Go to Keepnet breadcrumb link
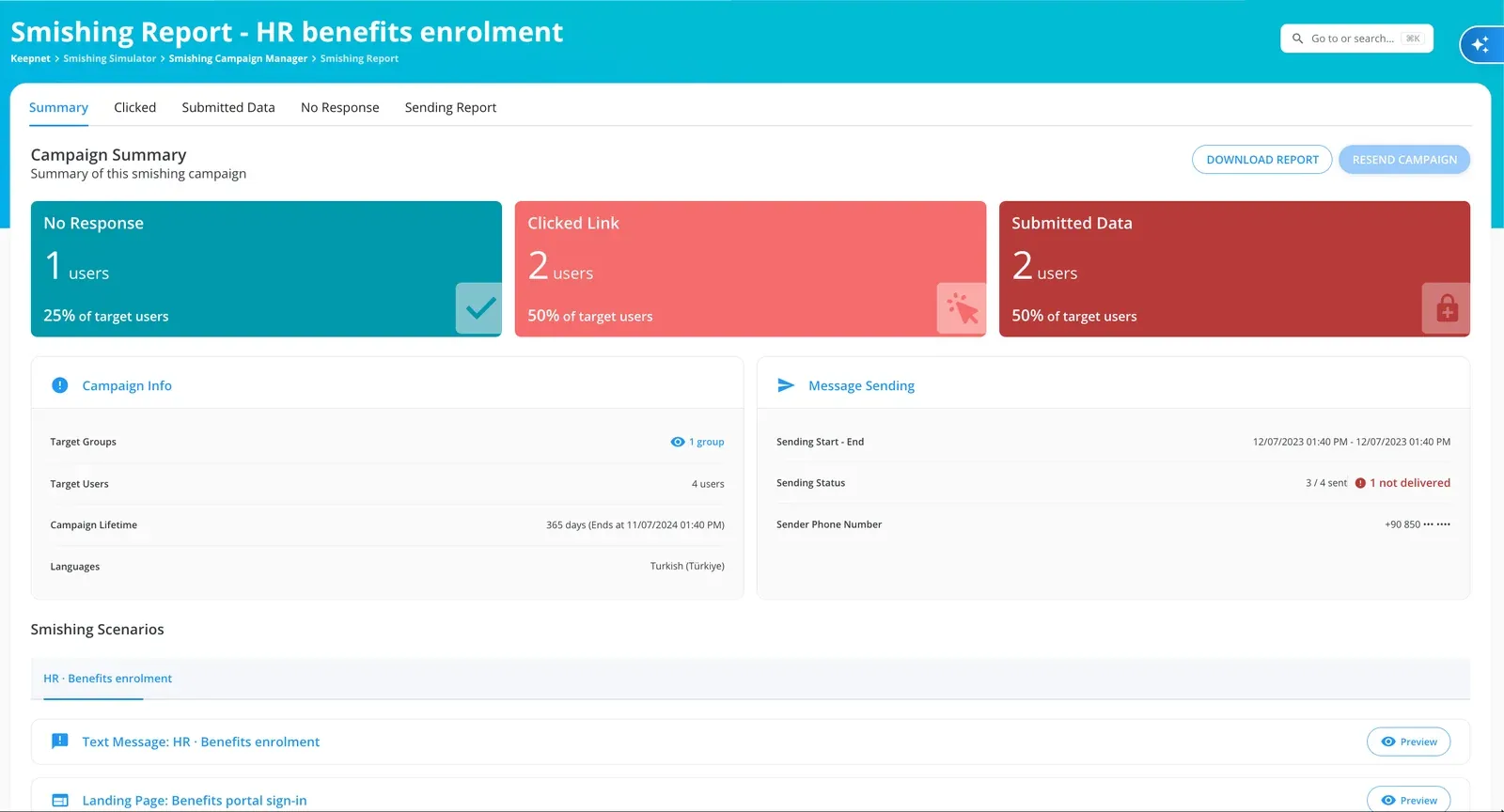This screenshot has width=1504, height=812. point(30,58)
